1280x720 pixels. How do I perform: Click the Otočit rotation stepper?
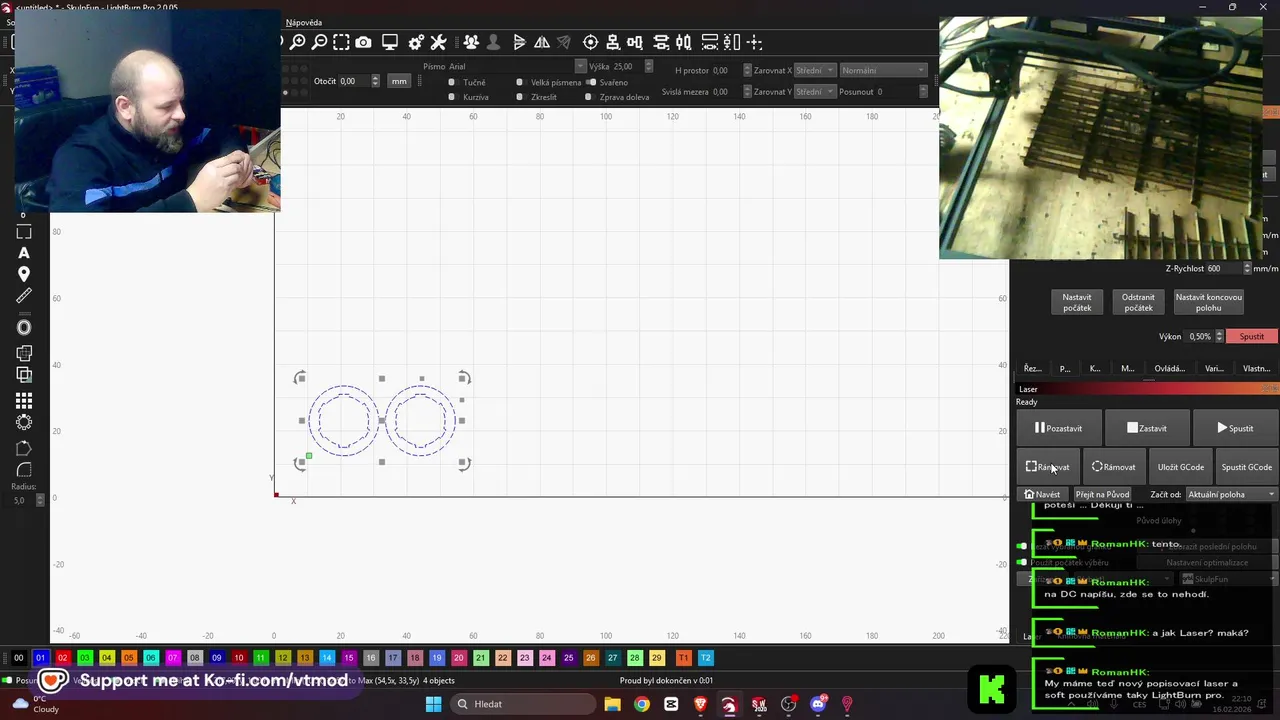[375, 81]
